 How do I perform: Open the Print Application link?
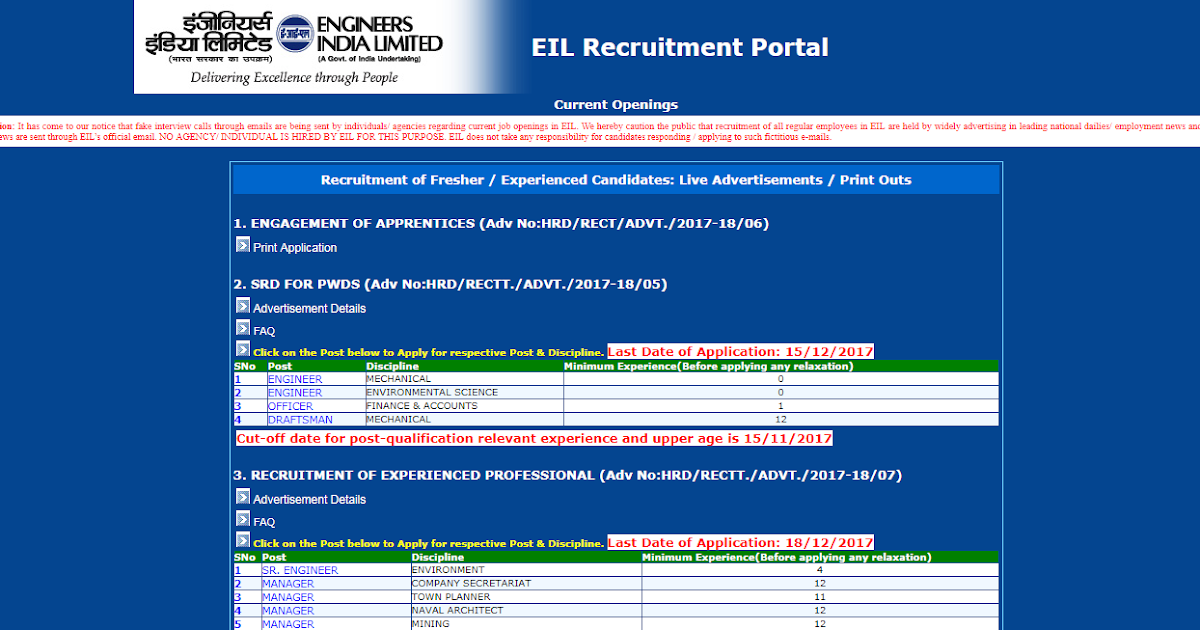(x=294, y=247)
